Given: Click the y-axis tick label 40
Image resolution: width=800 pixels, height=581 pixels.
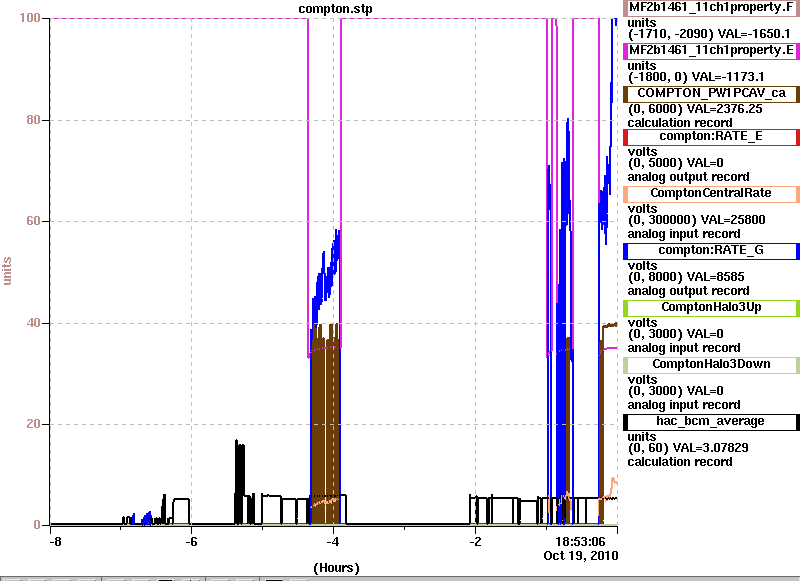Looking at the screenshot, I should coord(33,323).
